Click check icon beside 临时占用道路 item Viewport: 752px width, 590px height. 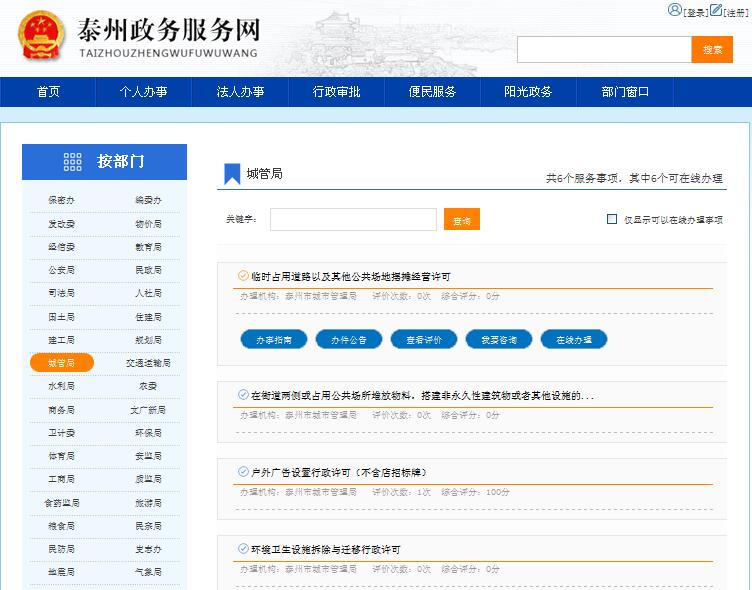point(243,276)
